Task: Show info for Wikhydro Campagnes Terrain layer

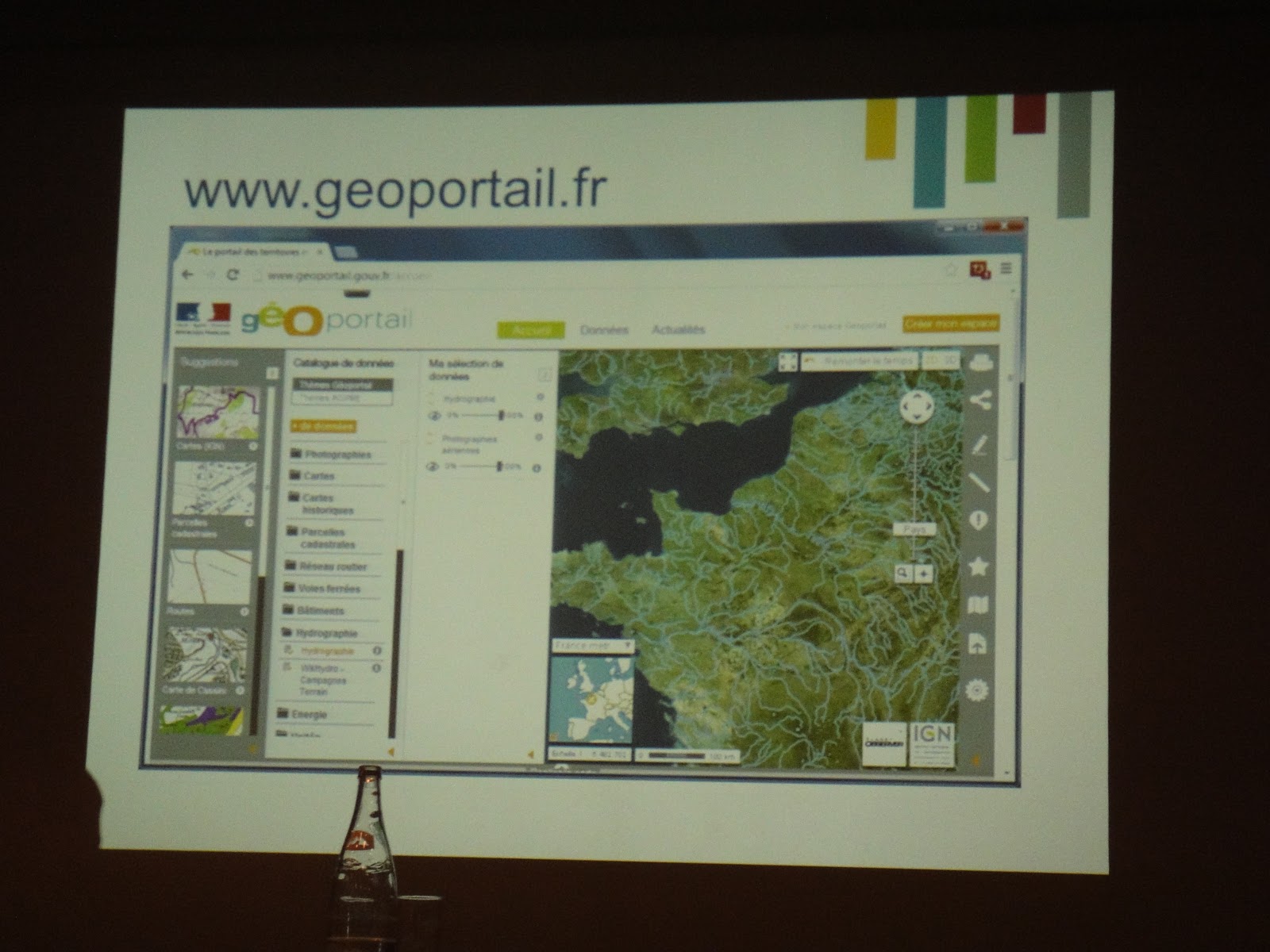Action: 376,668
